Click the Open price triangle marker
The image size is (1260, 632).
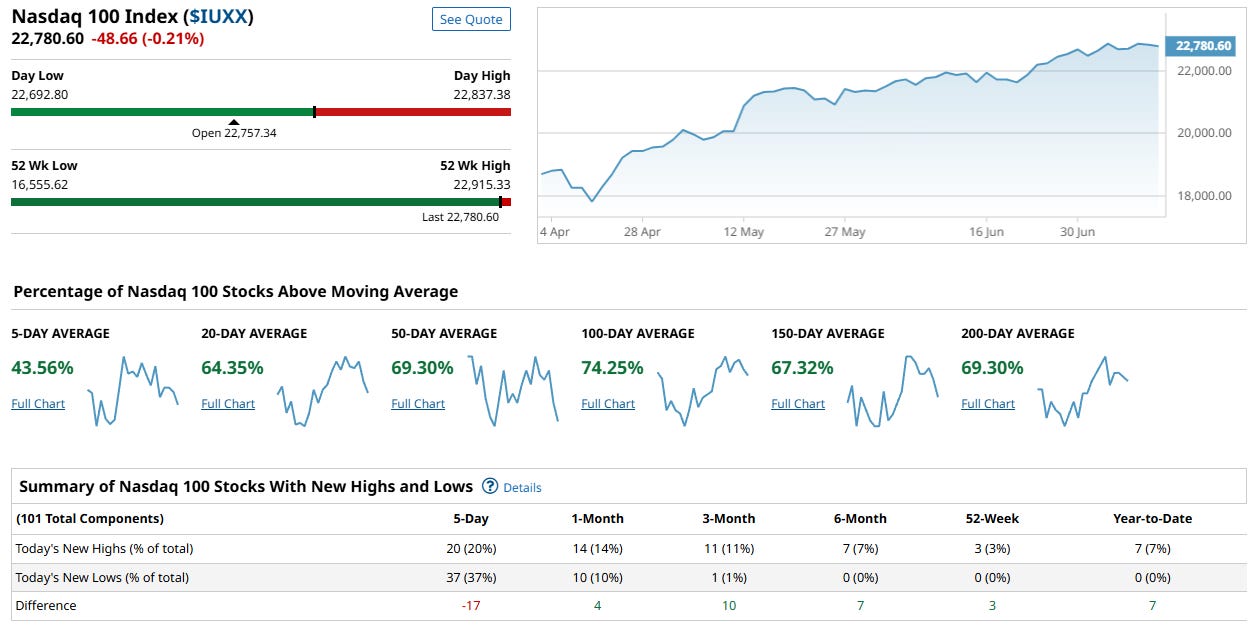(x=234, y=122)
